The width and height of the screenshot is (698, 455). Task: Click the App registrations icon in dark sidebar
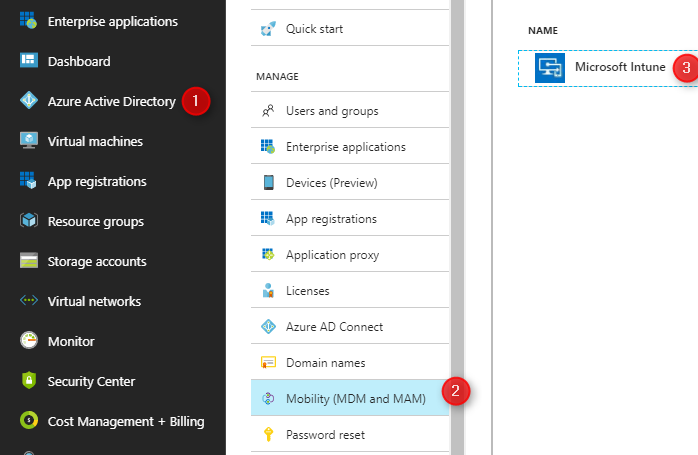click(x=28, y=180)
